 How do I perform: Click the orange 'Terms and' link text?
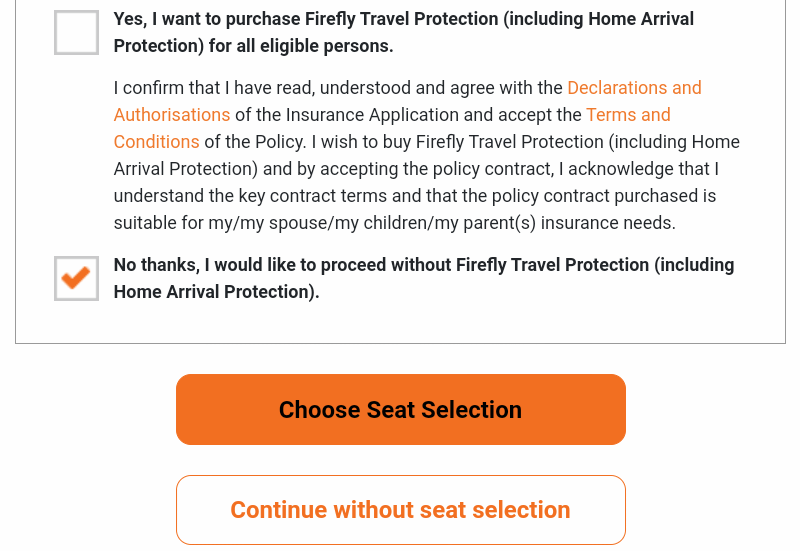[x=629, y=115]
